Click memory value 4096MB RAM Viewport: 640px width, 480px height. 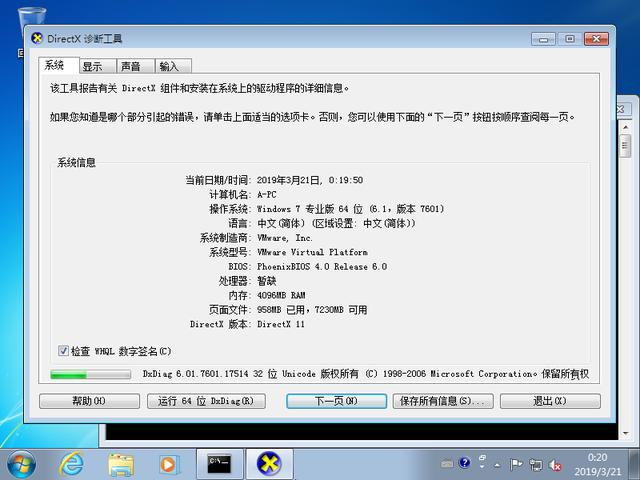point(281,295)
